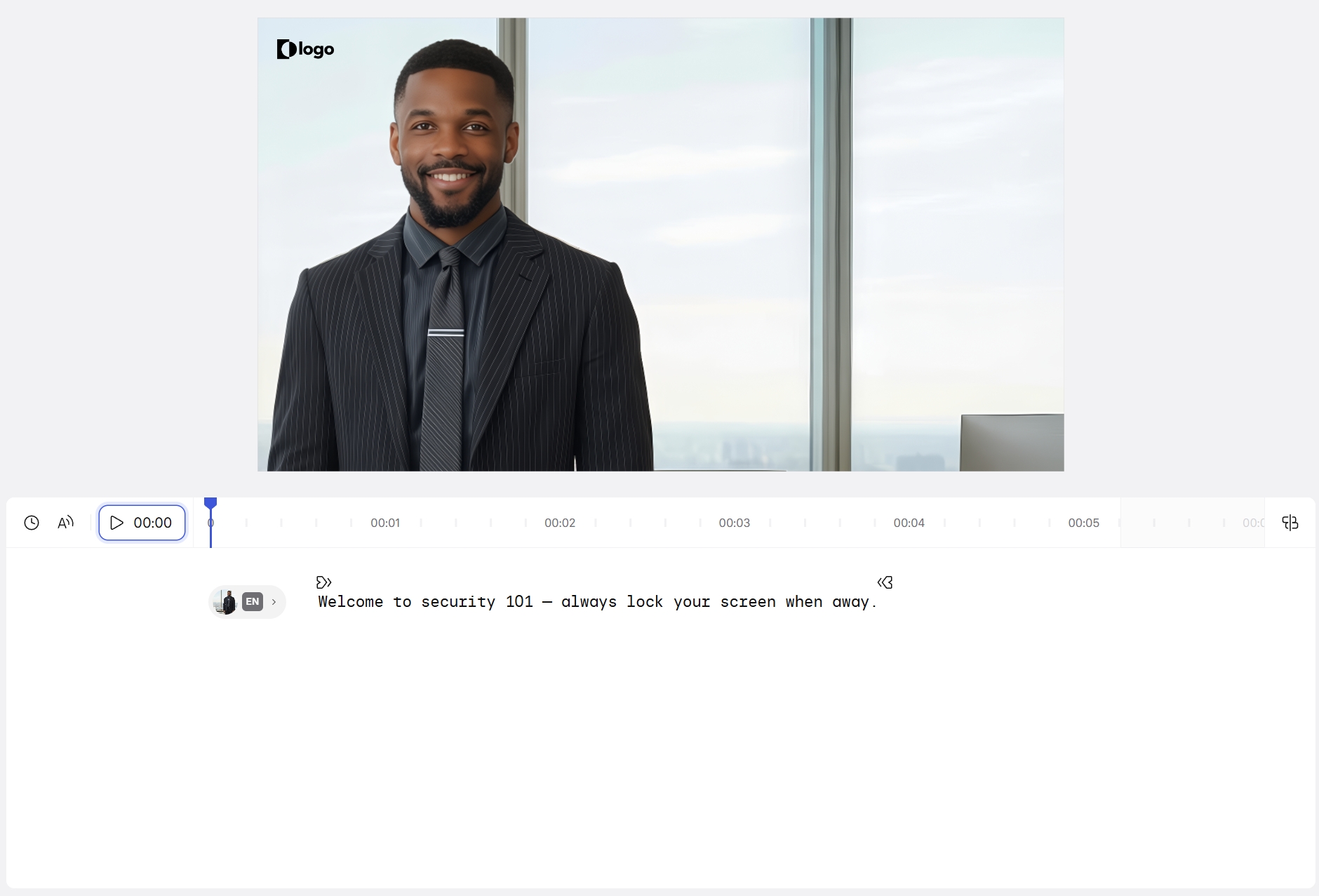The image size is (1319, 896).
Task: Click the text-to-speech voice icon
Action: 65,523
